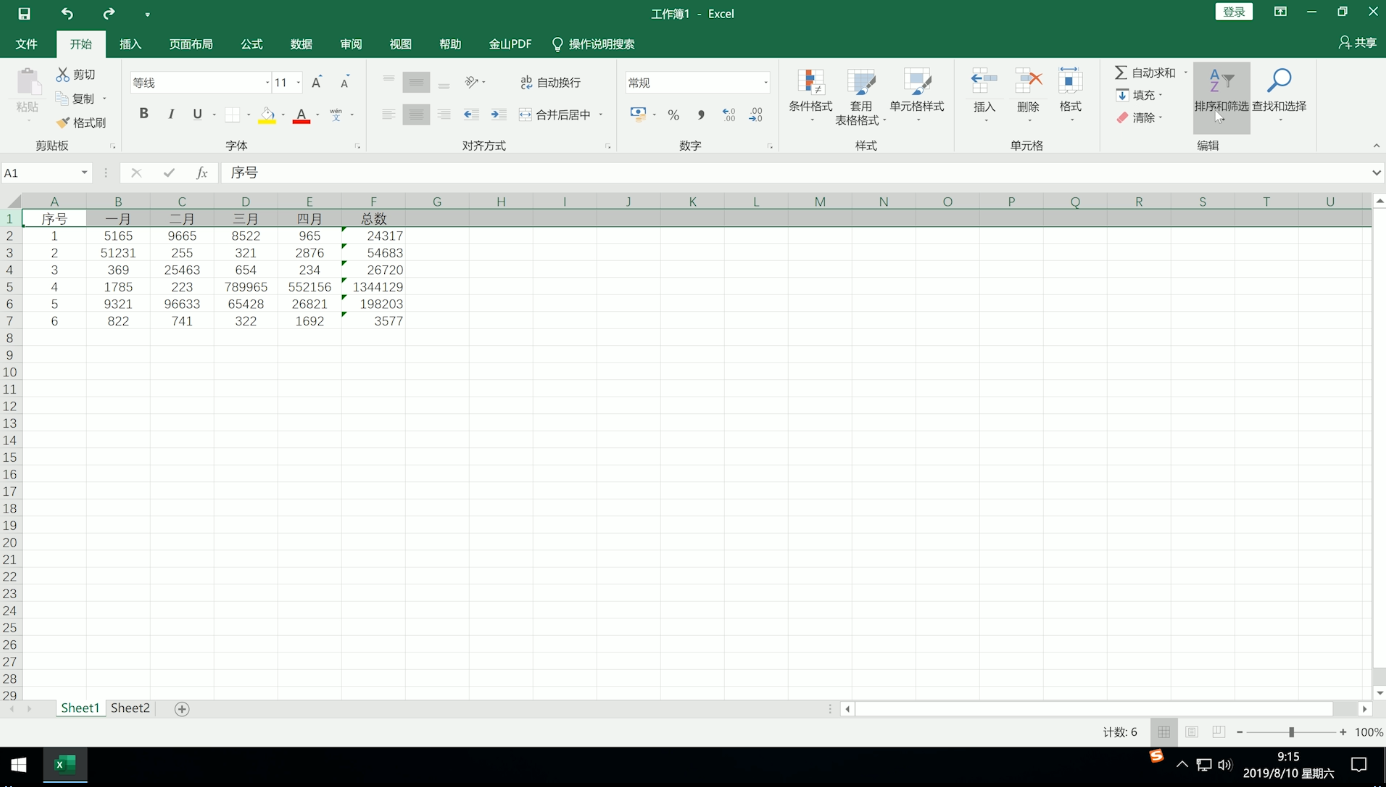
Task: Align text right
Action: 444,115
